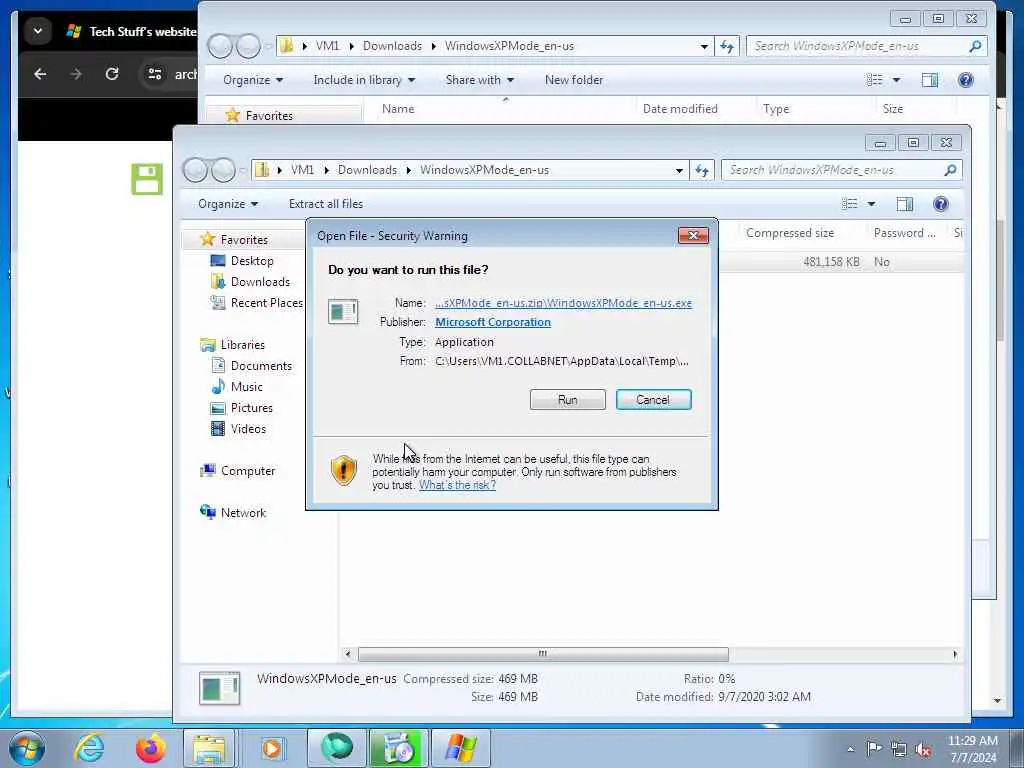Click the Windows flag taskbar icon
This screenshot has width=1024, height=768.
(x=460, y=748)
